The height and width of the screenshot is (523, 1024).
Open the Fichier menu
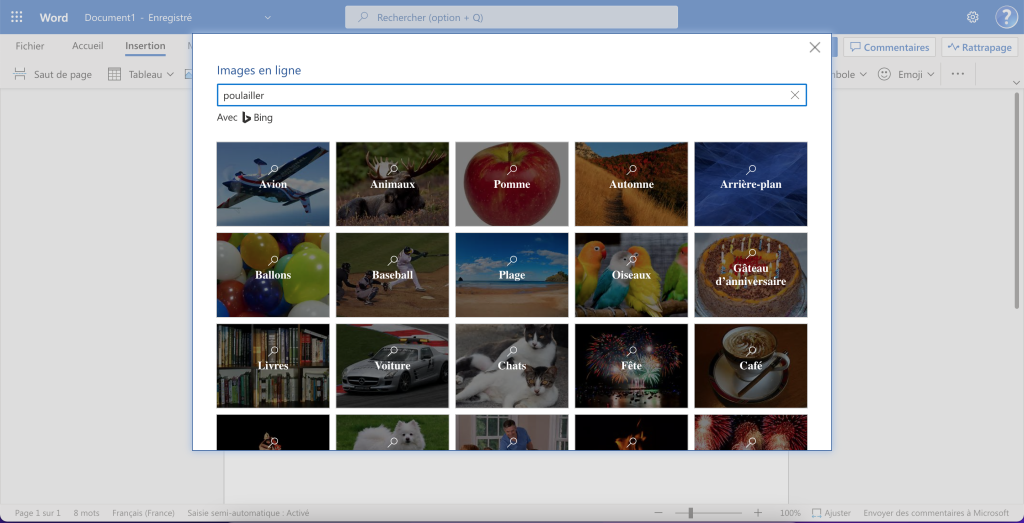30,46
